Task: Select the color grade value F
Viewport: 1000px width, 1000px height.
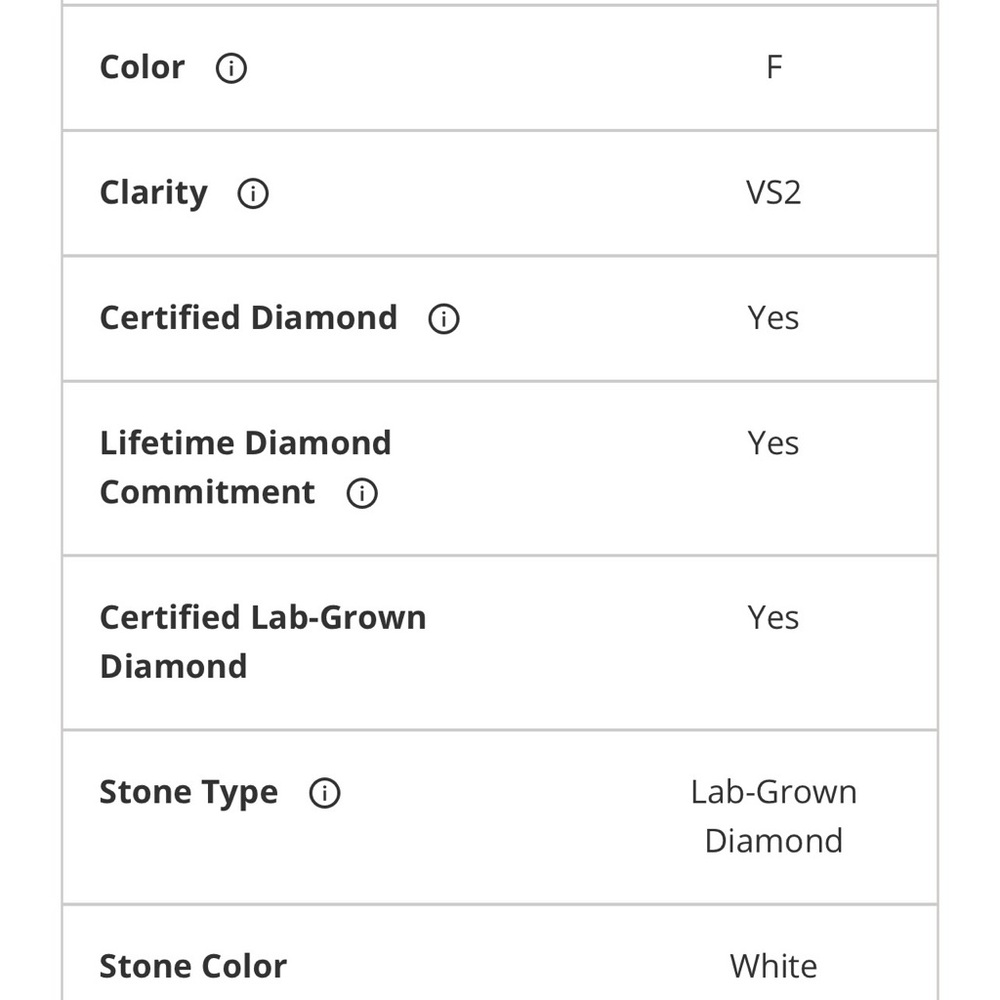Action: pos(773,68)
